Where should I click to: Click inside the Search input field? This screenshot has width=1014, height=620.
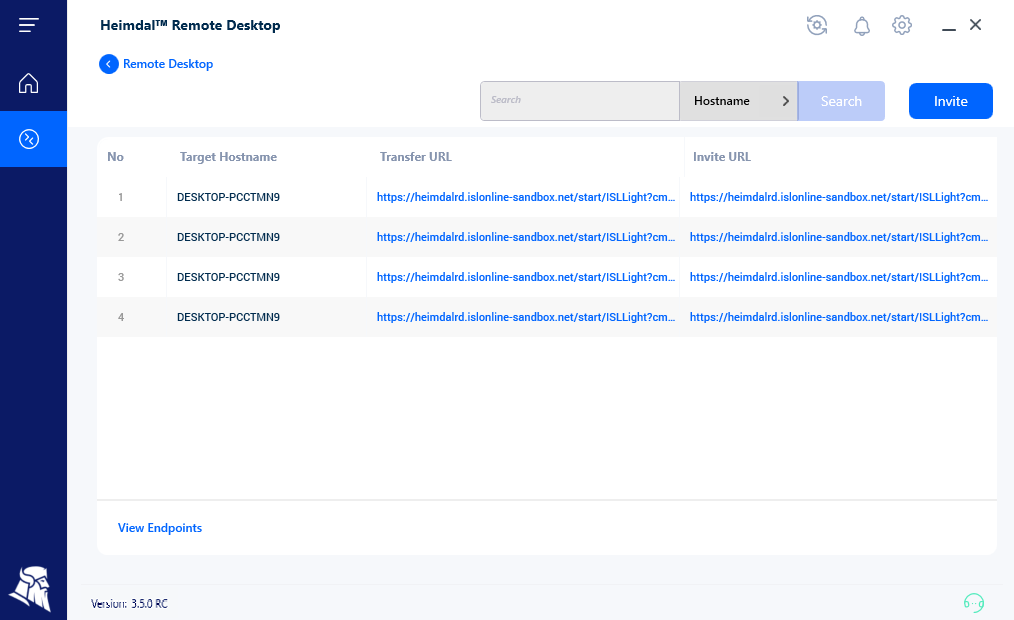point(579,101)
